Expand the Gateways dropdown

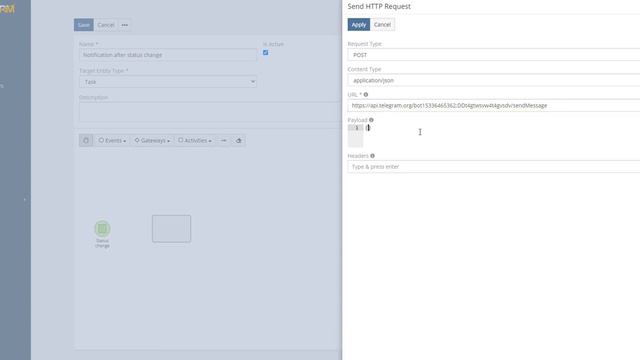tap(152, 140)
